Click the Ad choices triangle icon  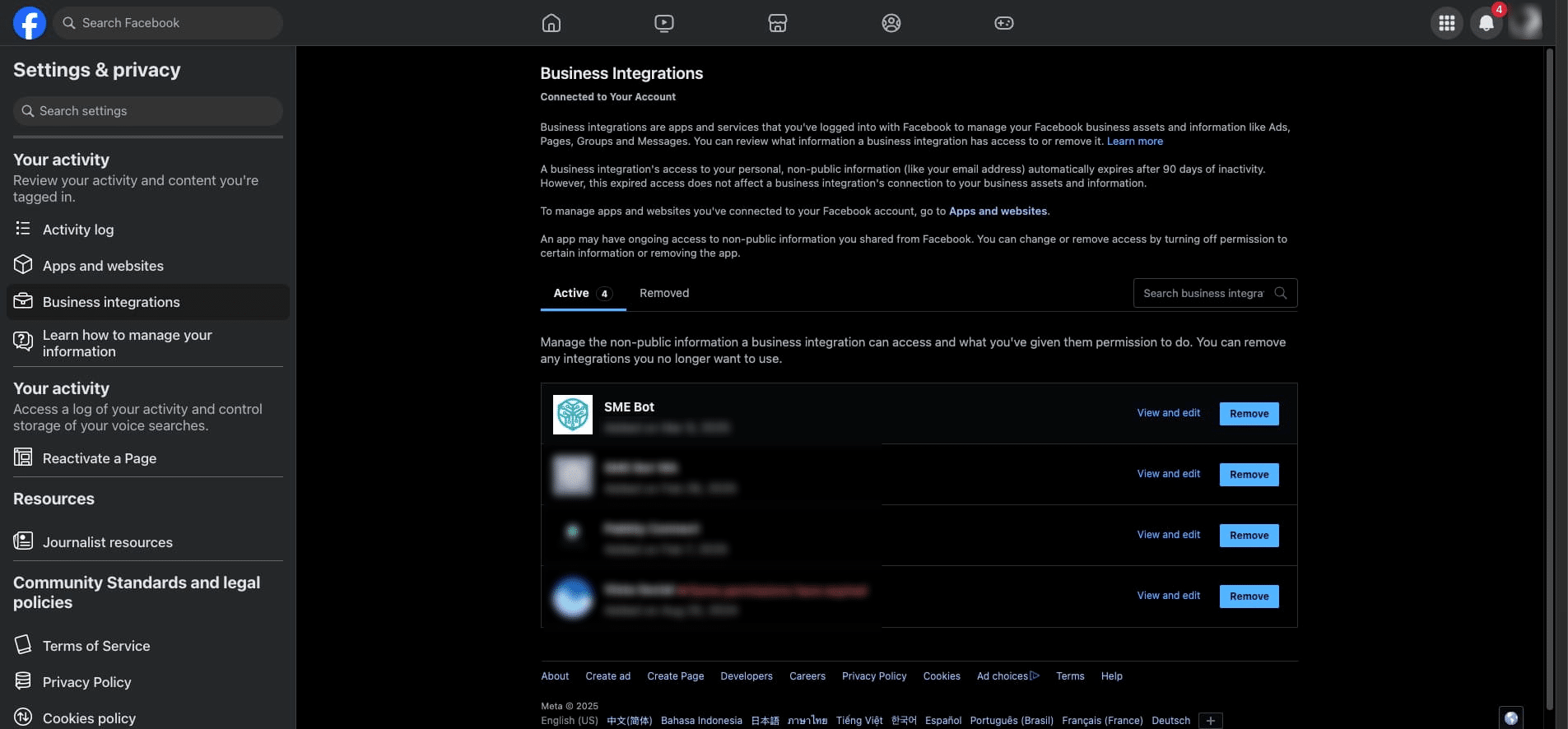coord(1035,676)
